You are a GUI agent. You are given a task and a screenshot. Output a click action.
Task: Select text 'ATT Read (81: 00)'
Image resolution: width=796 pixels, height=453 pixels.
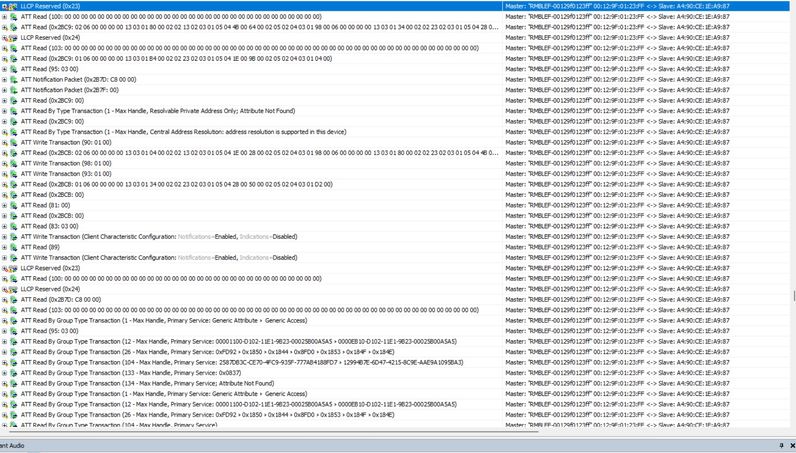(45, 205)
